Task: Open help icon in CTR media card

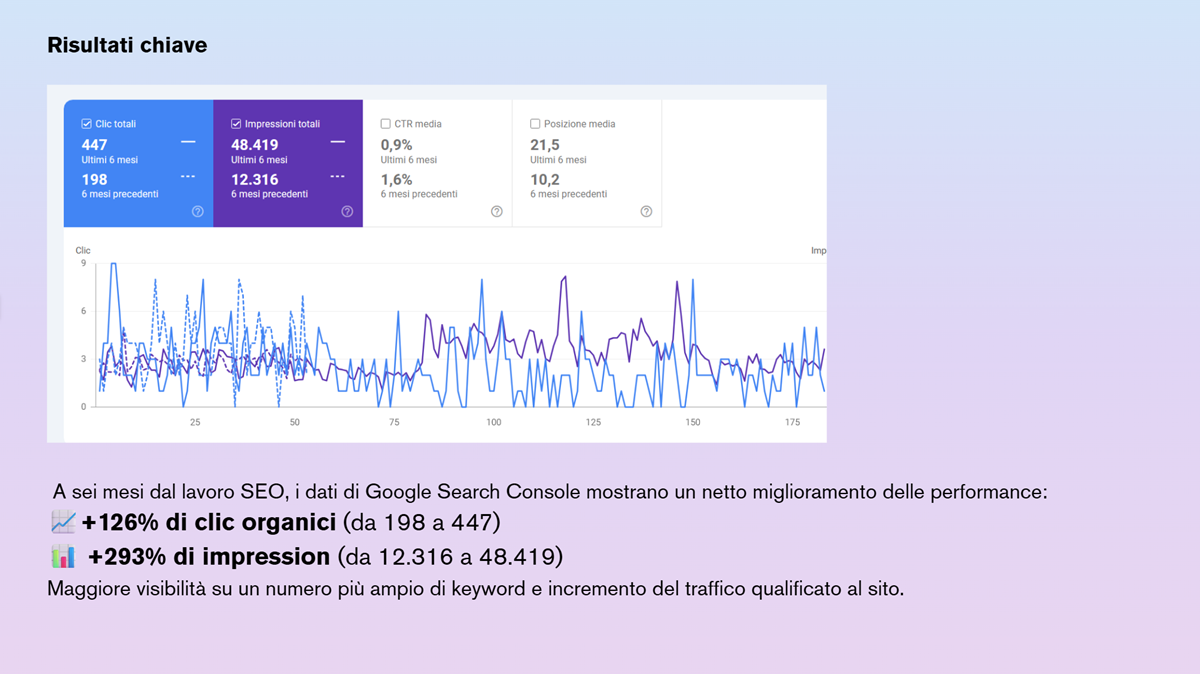Action: tap(496, 211)
